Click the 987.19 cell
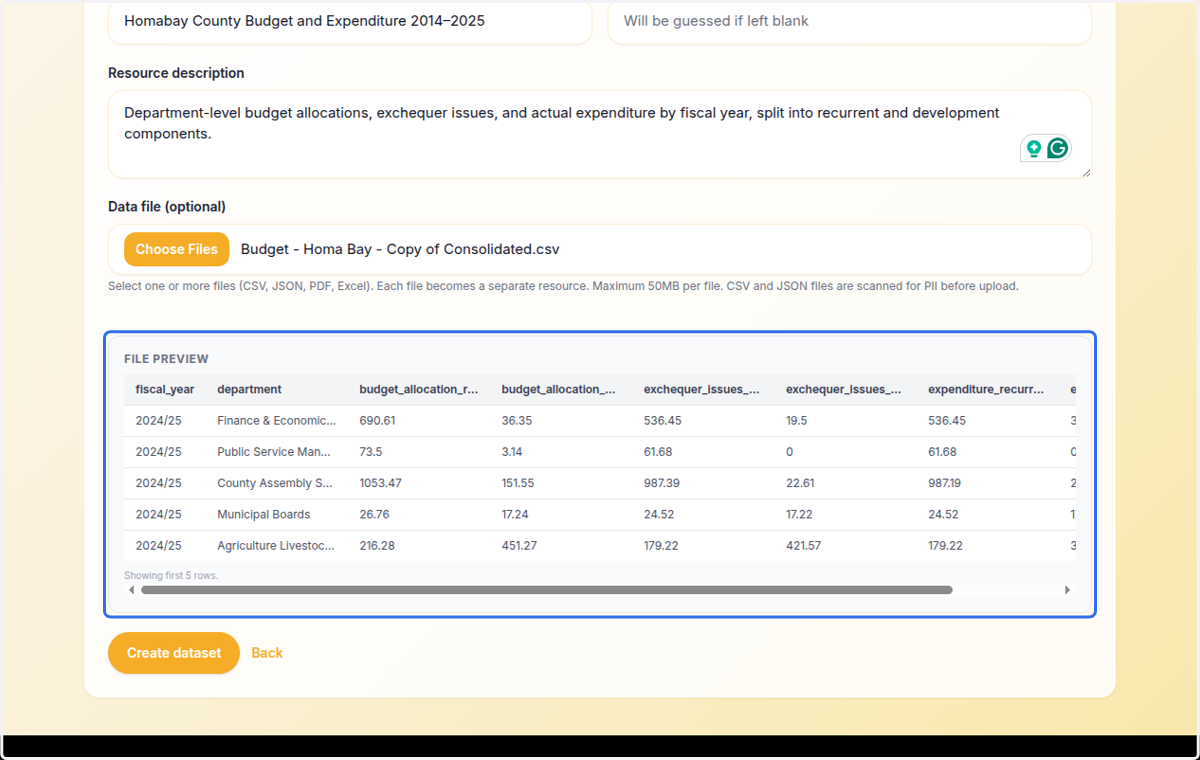Image resolution: width=1200 pixels, height=760 pixels. point(946,483)
